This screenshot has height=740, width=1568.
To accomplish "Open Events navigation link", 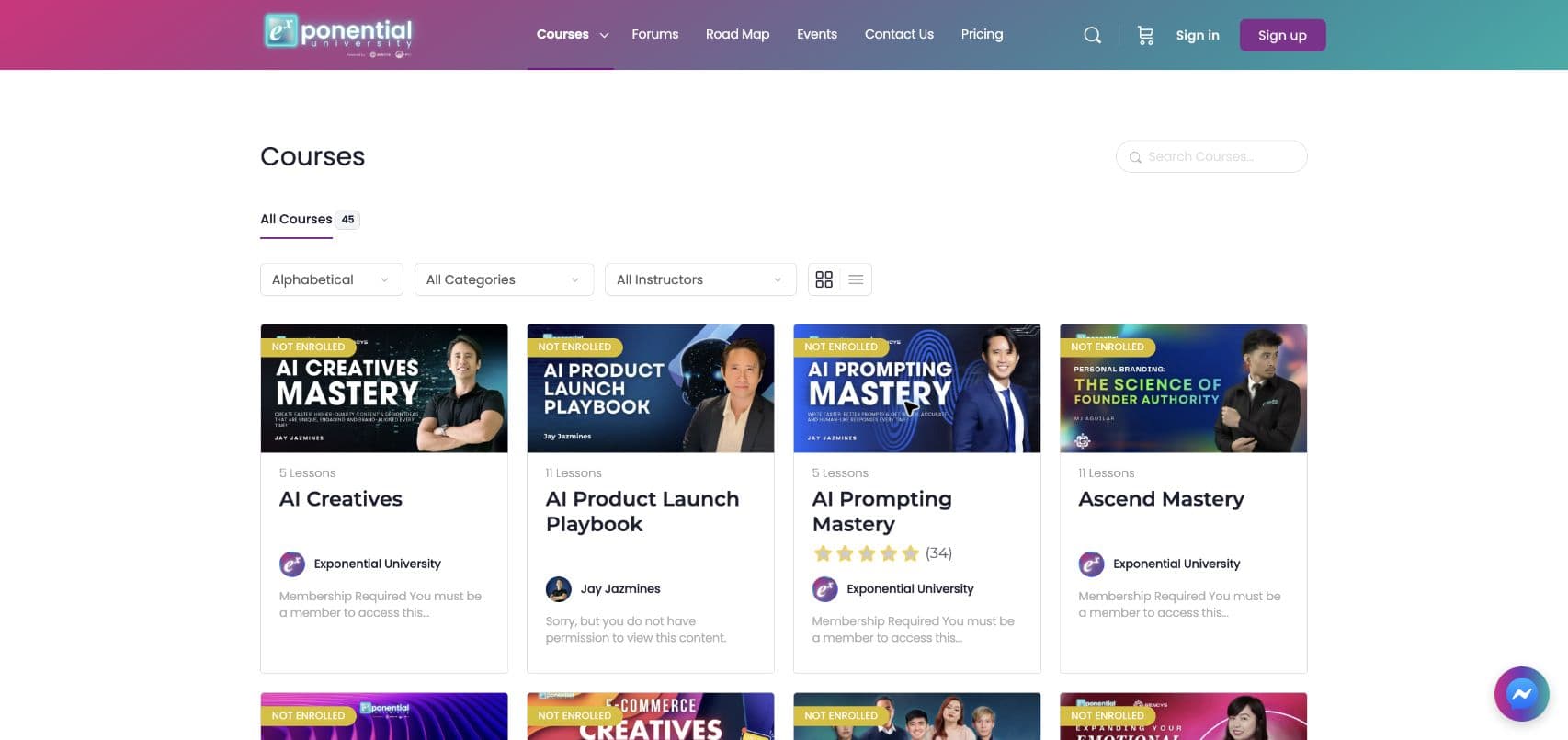I will [817, 34].
